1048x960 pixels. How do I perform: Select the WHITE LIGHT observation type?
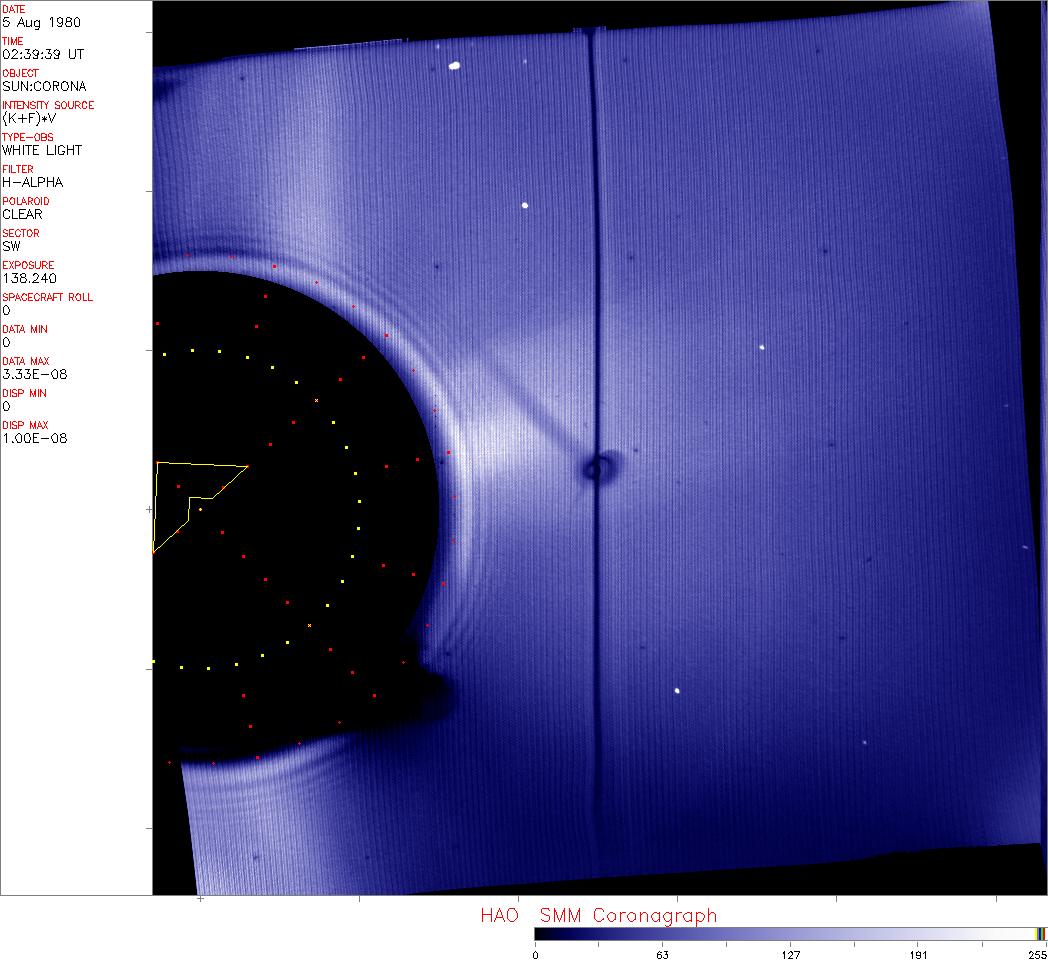[42, 150]
